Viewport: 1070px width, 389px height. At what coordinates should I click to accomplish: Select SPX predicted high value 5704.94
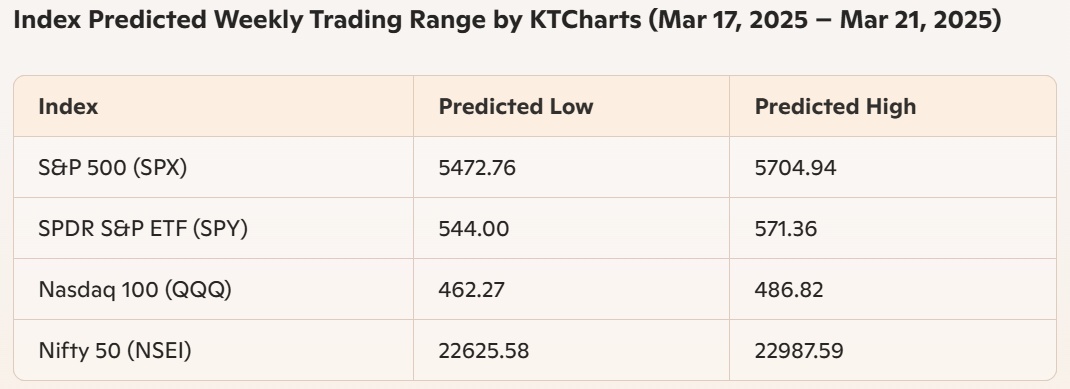(x=795, y=167)
